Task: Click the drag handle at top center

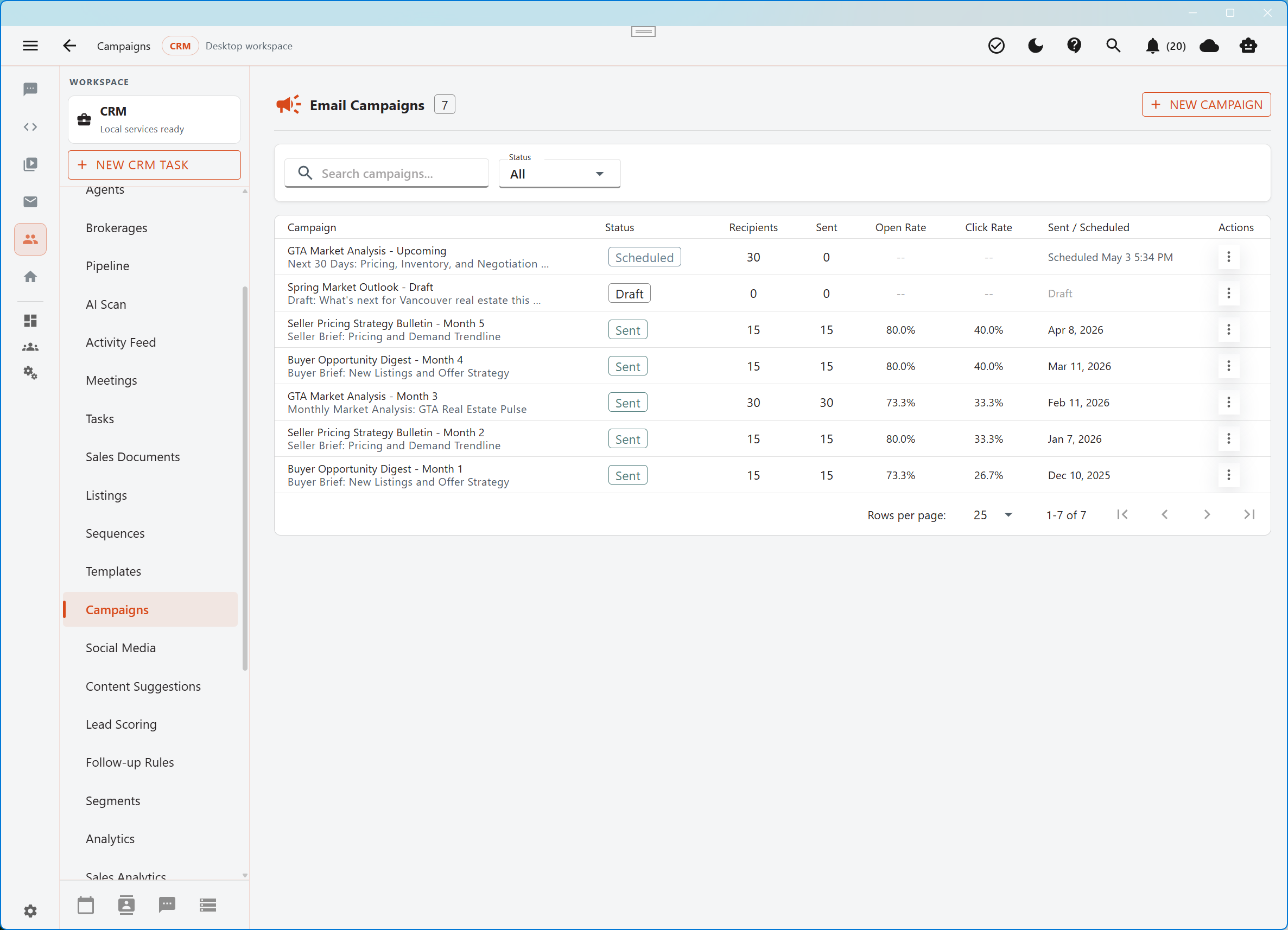Action: (x=643, y=32)
